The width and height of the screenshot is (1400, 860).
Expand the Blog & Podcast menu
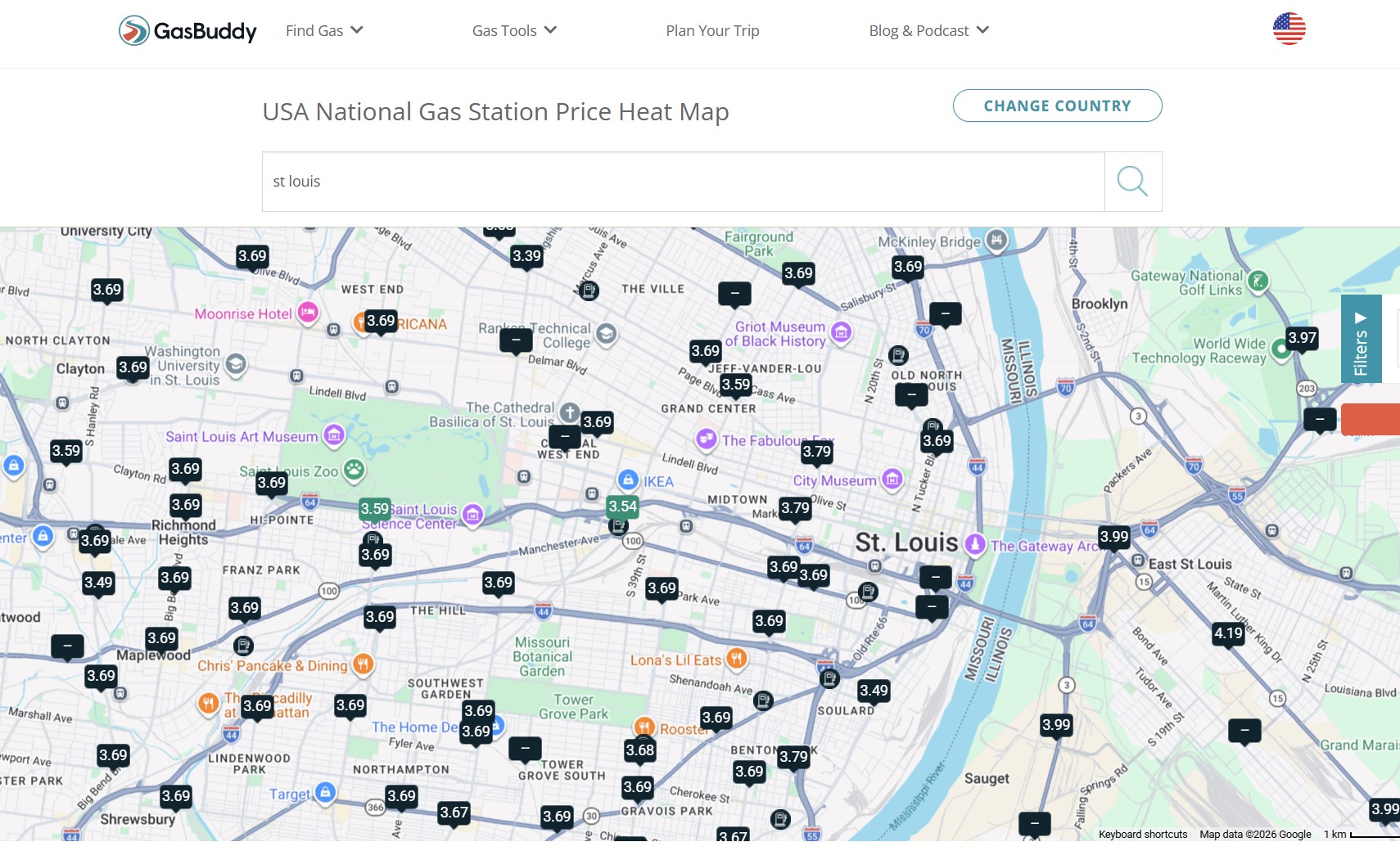pos(929,30)
